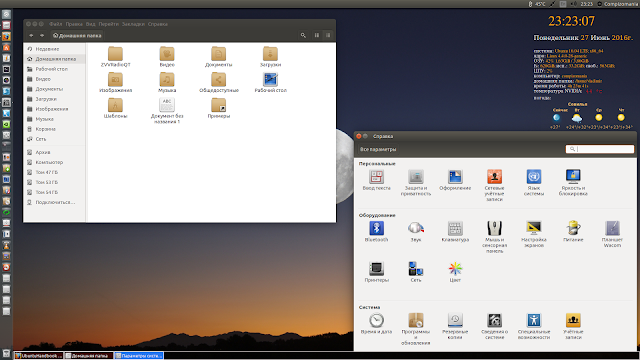Open the Перейти menu in file manager

[109, 24]
